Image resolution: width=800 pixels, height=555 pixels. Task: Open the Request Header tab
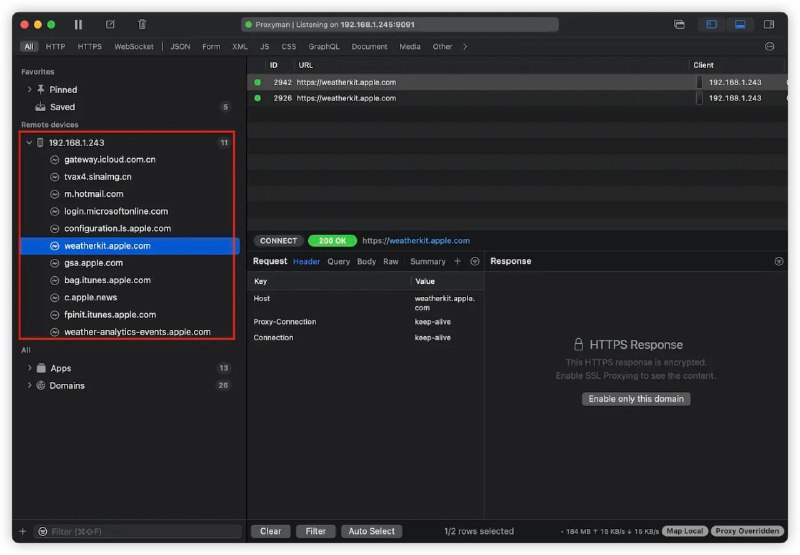306,262
